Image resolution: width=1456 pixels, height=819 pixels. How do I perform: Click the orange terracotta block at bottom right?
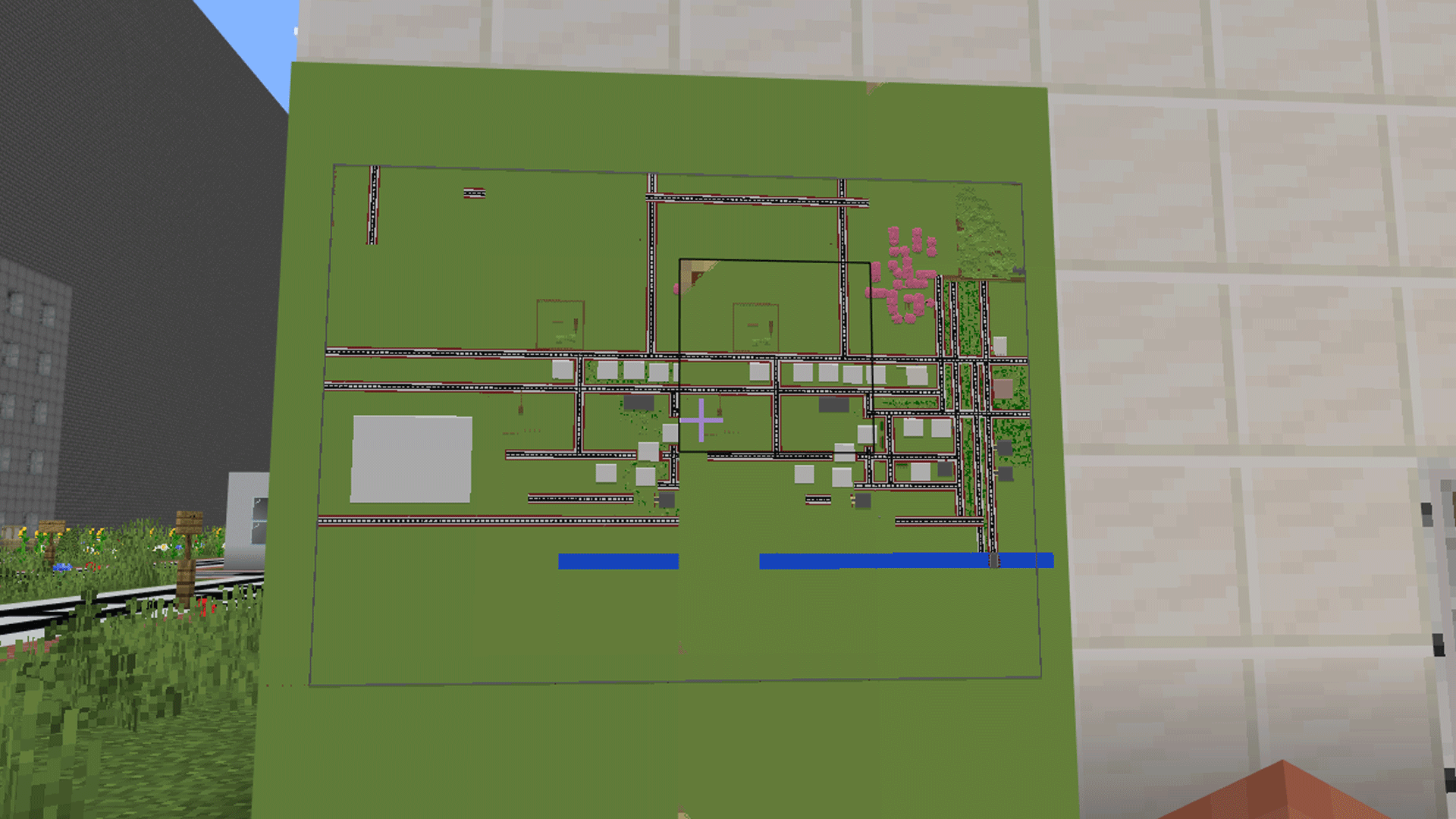(x=1282, y=796)
